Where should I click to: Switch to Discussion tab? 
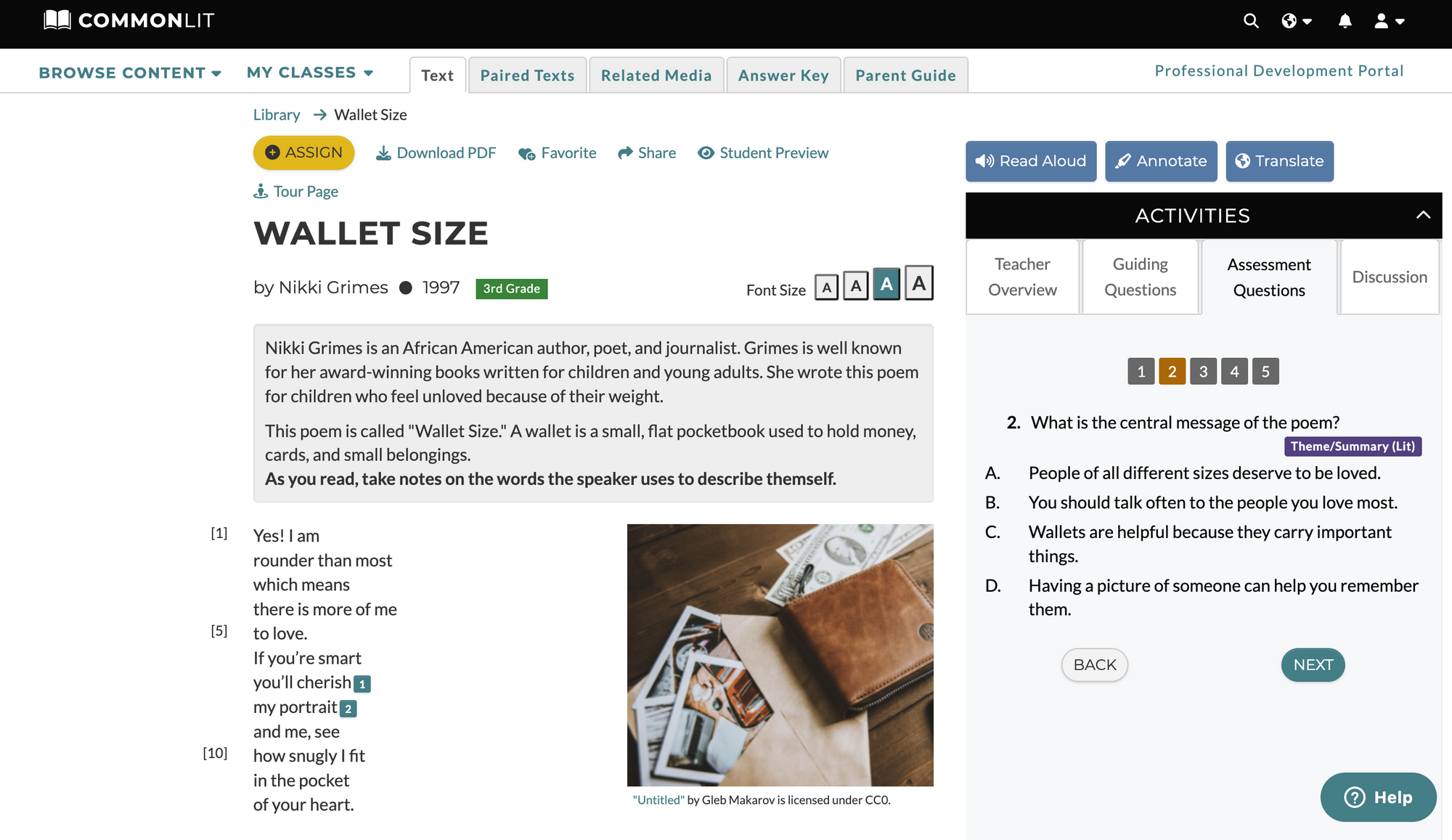tap(1389, 277)
